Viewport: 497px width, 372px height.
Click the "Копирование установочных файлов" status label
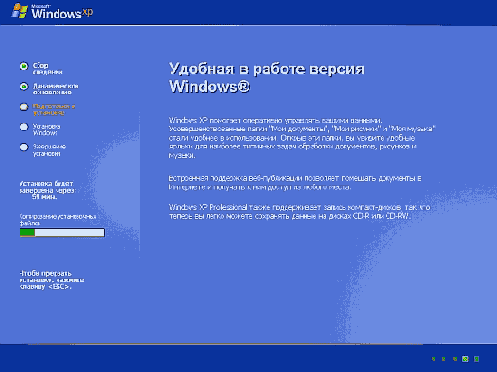(x=58, y=220)
